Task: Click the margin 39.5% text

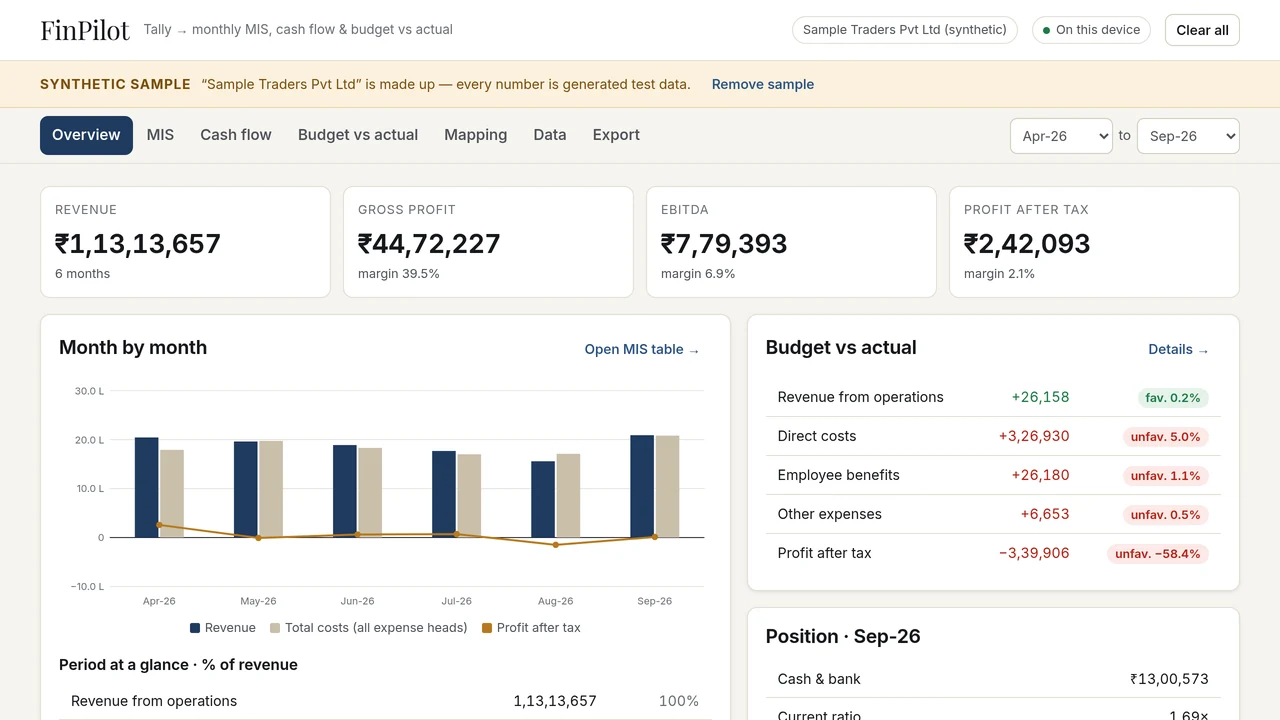Action: tap(399, 274)
